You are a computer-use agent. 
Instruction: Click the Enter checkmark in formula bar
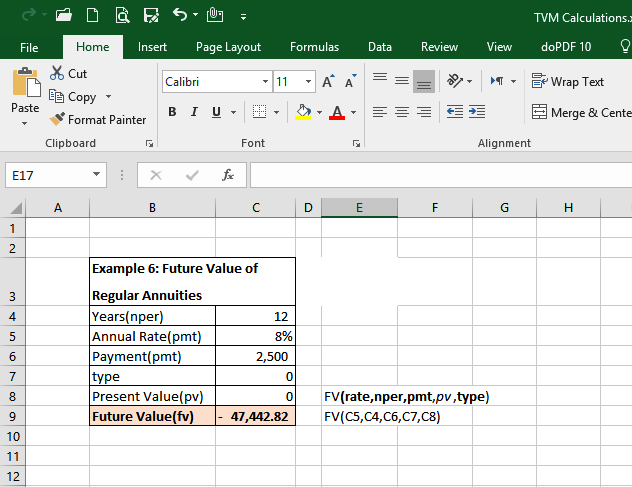click(x=192, y=175)
